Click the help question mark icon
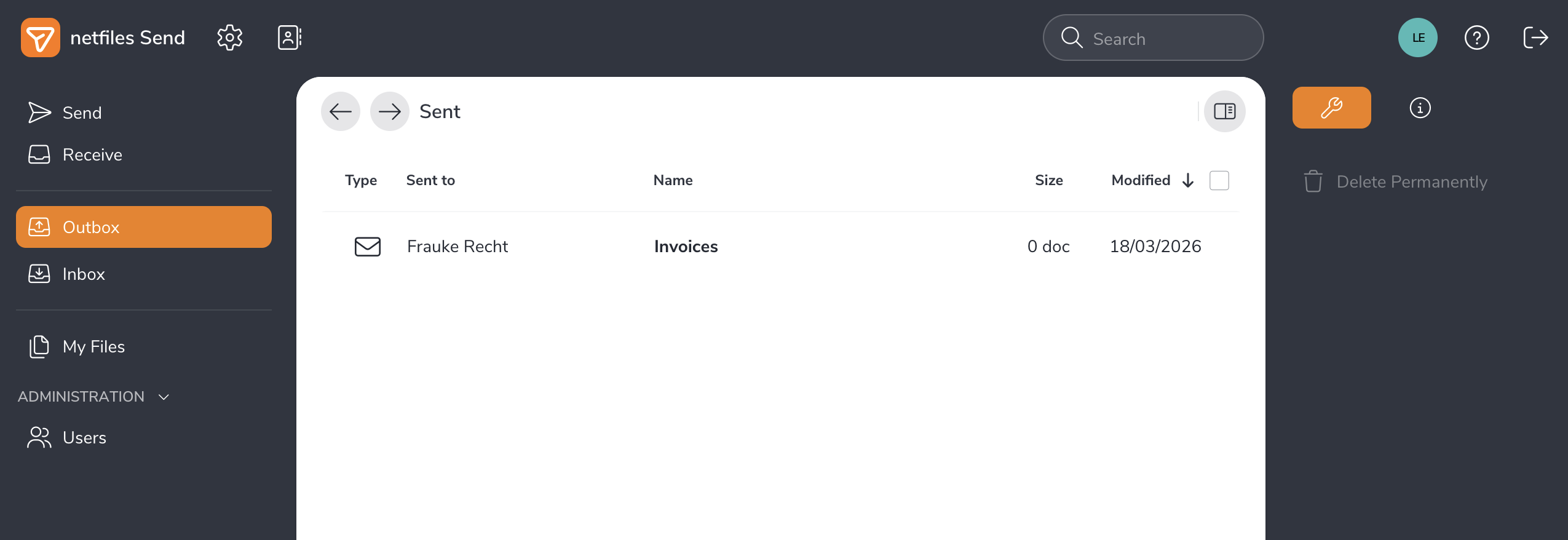1568x540 pixels. pos(1476,38)
